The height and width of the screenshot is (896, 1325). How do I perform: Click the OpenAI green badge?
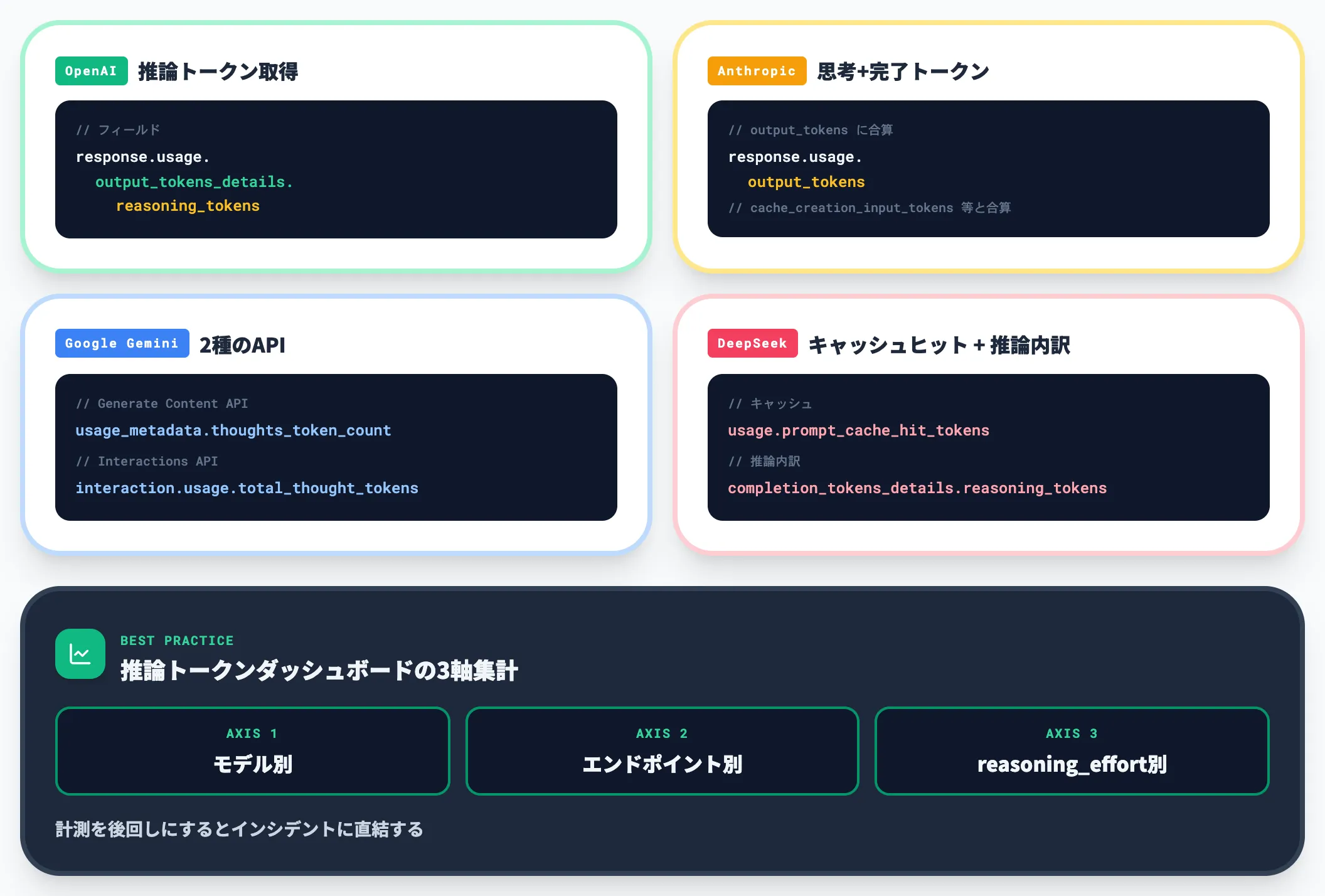[x=92, y=71]
